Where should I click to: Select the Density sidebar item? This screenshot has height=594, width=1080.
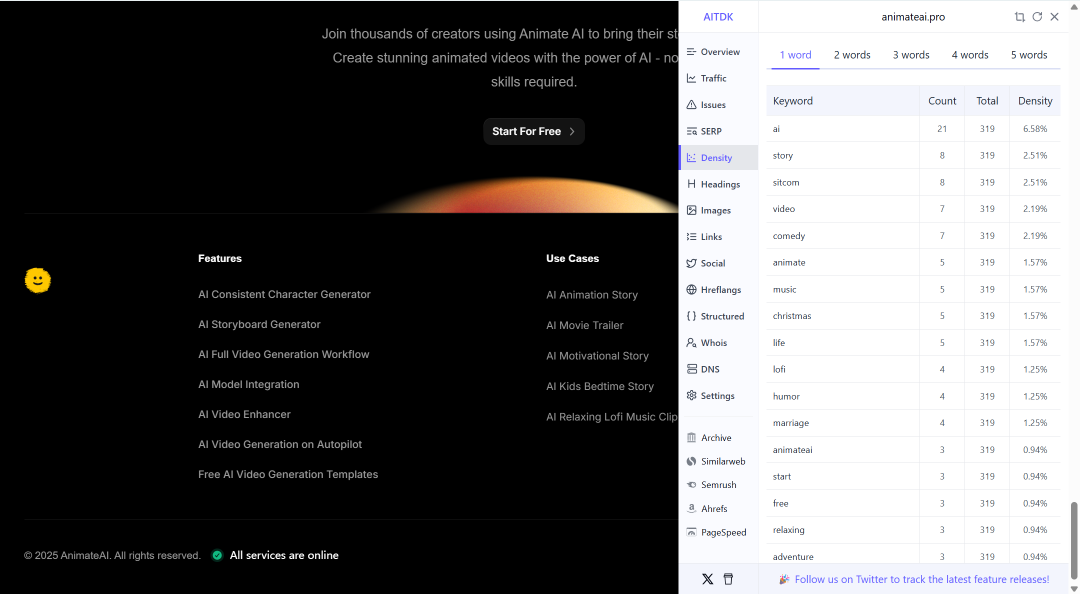click(x=718, y=158)
